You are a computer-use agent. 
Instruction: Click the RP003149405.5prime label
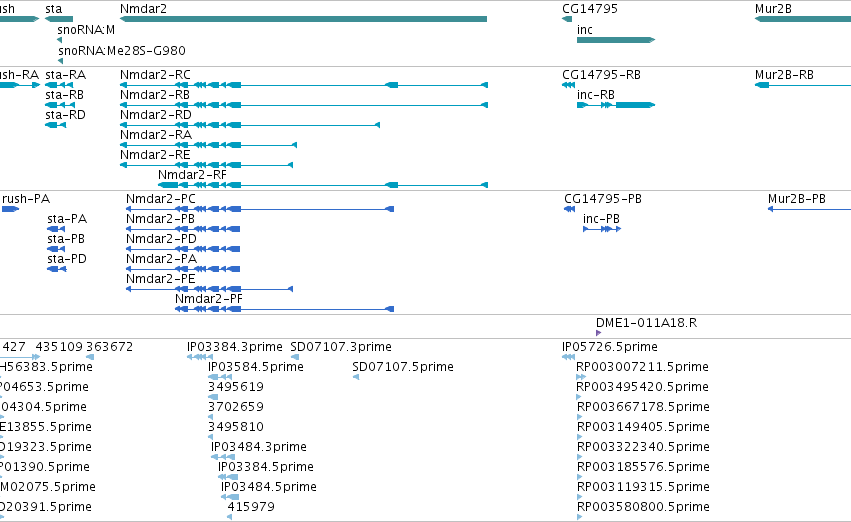coord(643,428)
